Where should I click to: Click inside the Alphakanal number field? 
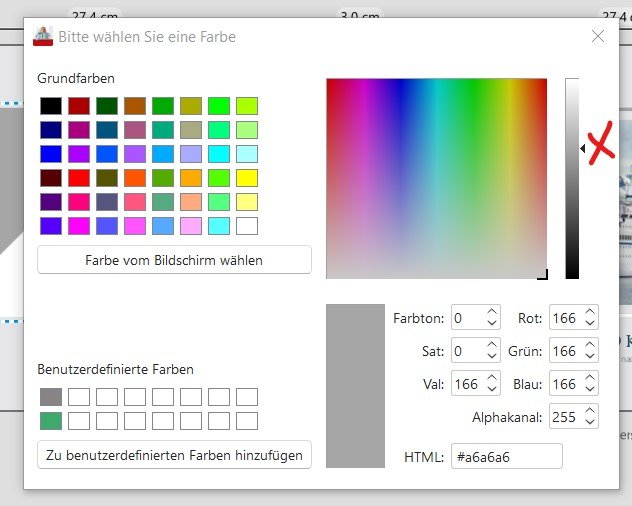click(x=564, y=417)
